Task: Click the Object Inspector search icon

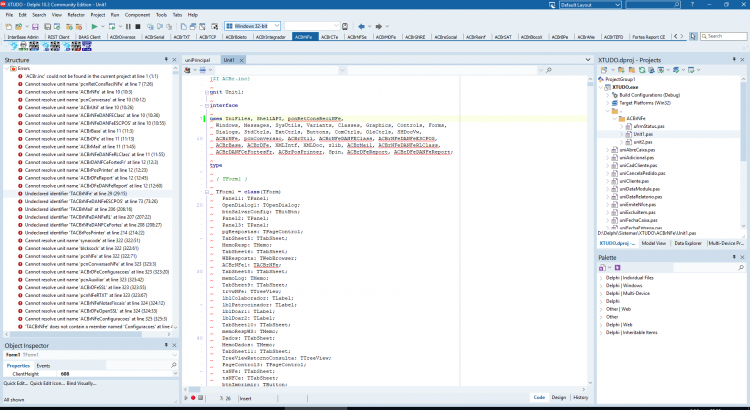Action: (174, 365)
